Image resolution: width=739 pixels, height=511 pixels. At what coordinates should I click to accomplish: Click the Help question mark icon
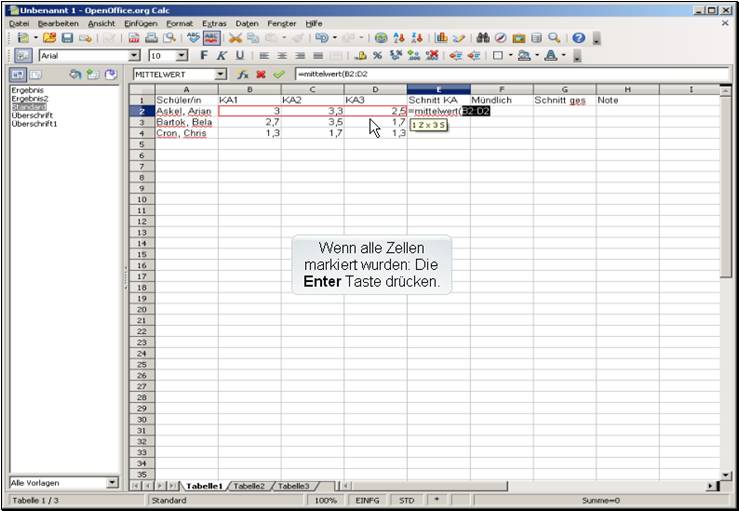pyautogui.click(x=578, y=38)
